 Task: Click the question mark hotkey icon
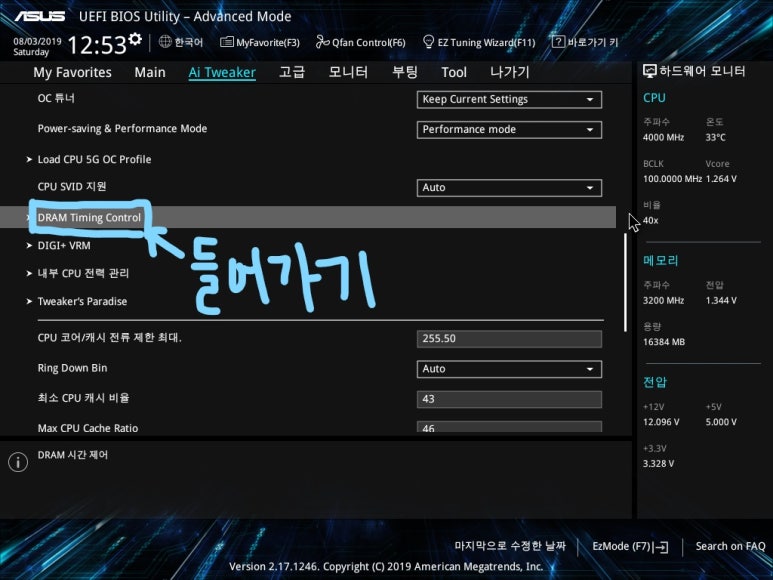pyautogui.click(x=558, y=42)
